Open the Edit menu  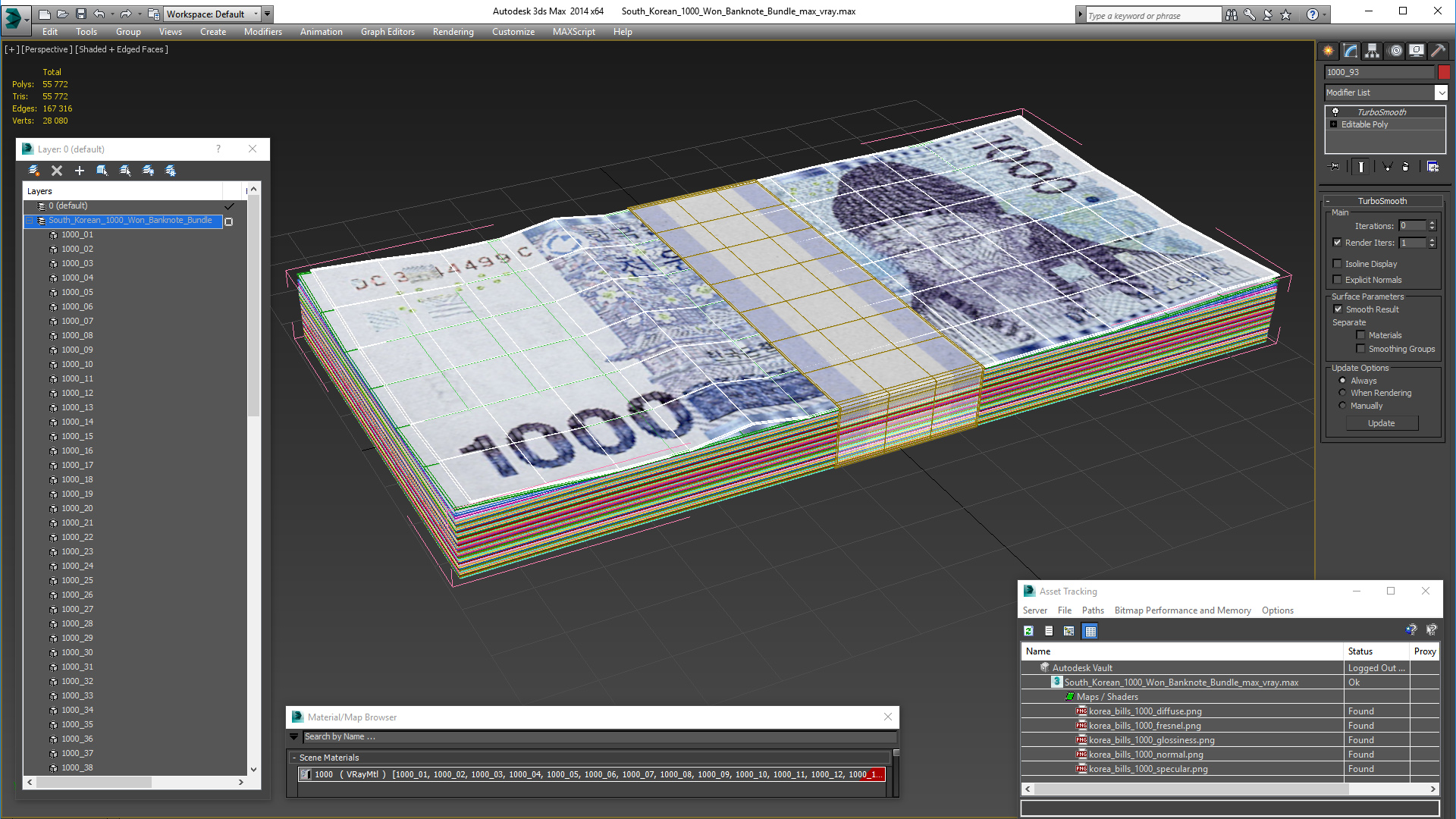point(50,32)
